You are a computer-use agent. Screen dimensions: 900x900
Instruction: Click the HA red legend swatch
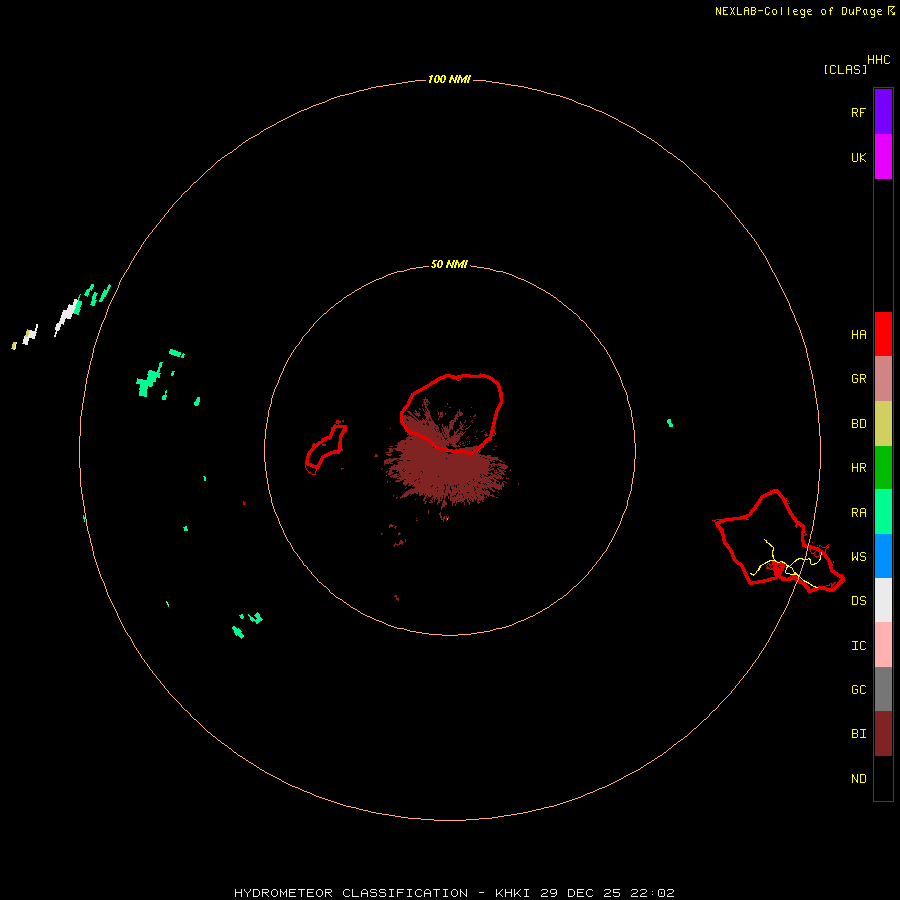pyautogui.click(x=883, y=334)
